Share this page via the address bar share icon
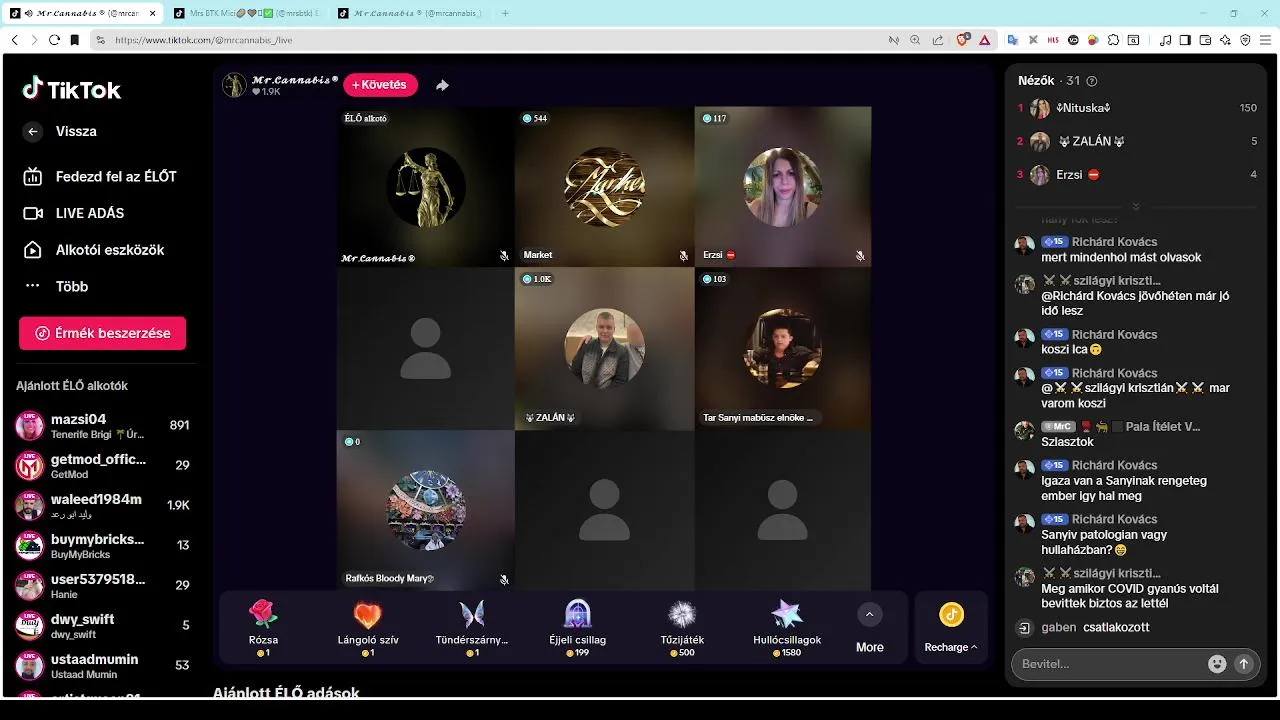The width and height of the screenshot is (1280, 720). pyautogui.click(x=938, y=40)
